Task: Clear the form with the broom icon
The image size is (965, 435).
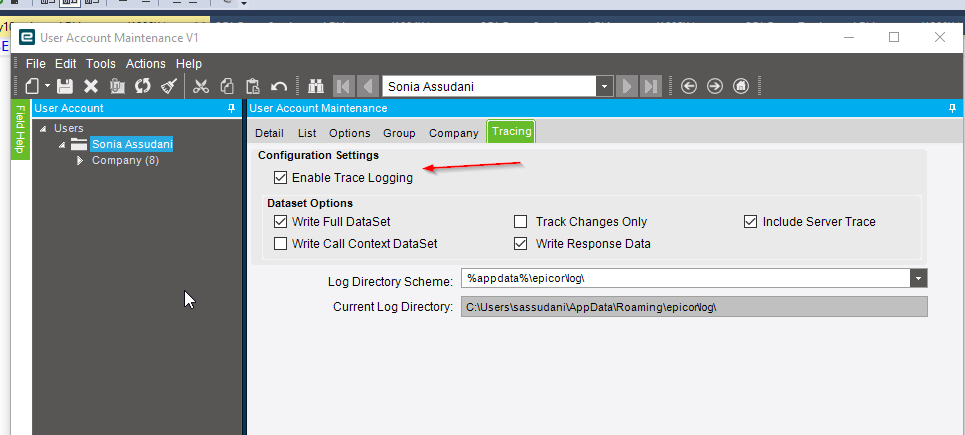Action: coord(169,86)
